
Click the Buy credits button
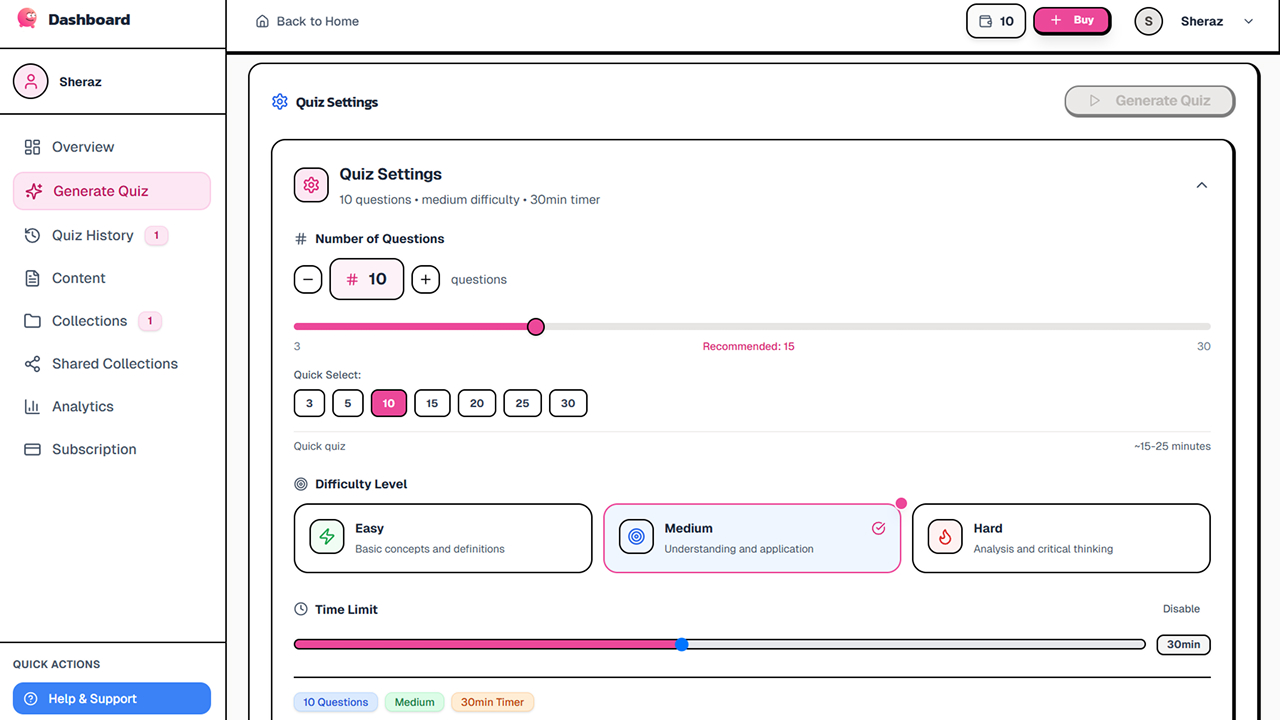coord(1071,21)
